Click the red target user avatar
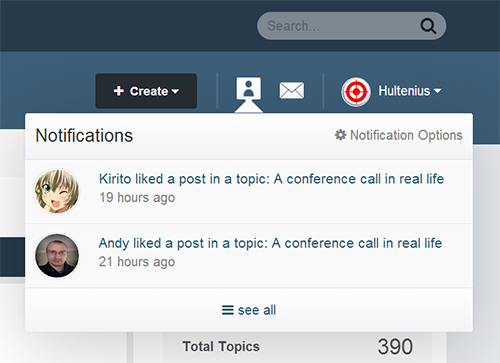Screen dimensions: 500x363 (x=356, y=92)
